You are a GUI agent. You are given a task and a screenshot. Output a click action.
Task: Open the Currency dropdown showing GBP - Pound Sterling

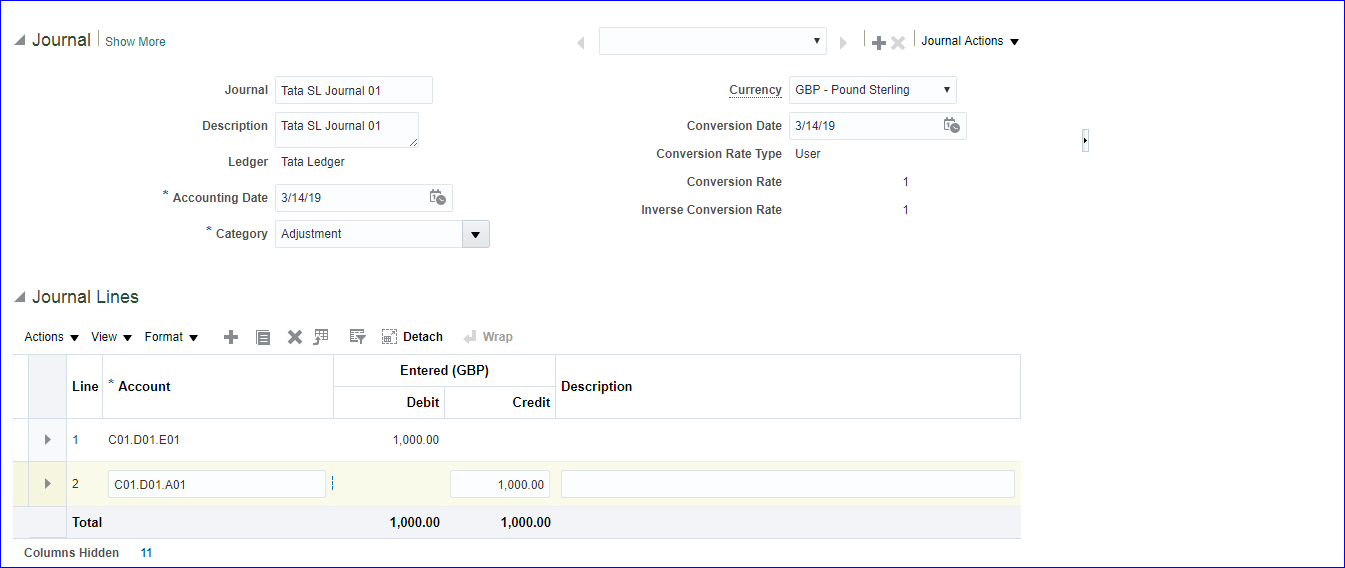coord(872,90)
